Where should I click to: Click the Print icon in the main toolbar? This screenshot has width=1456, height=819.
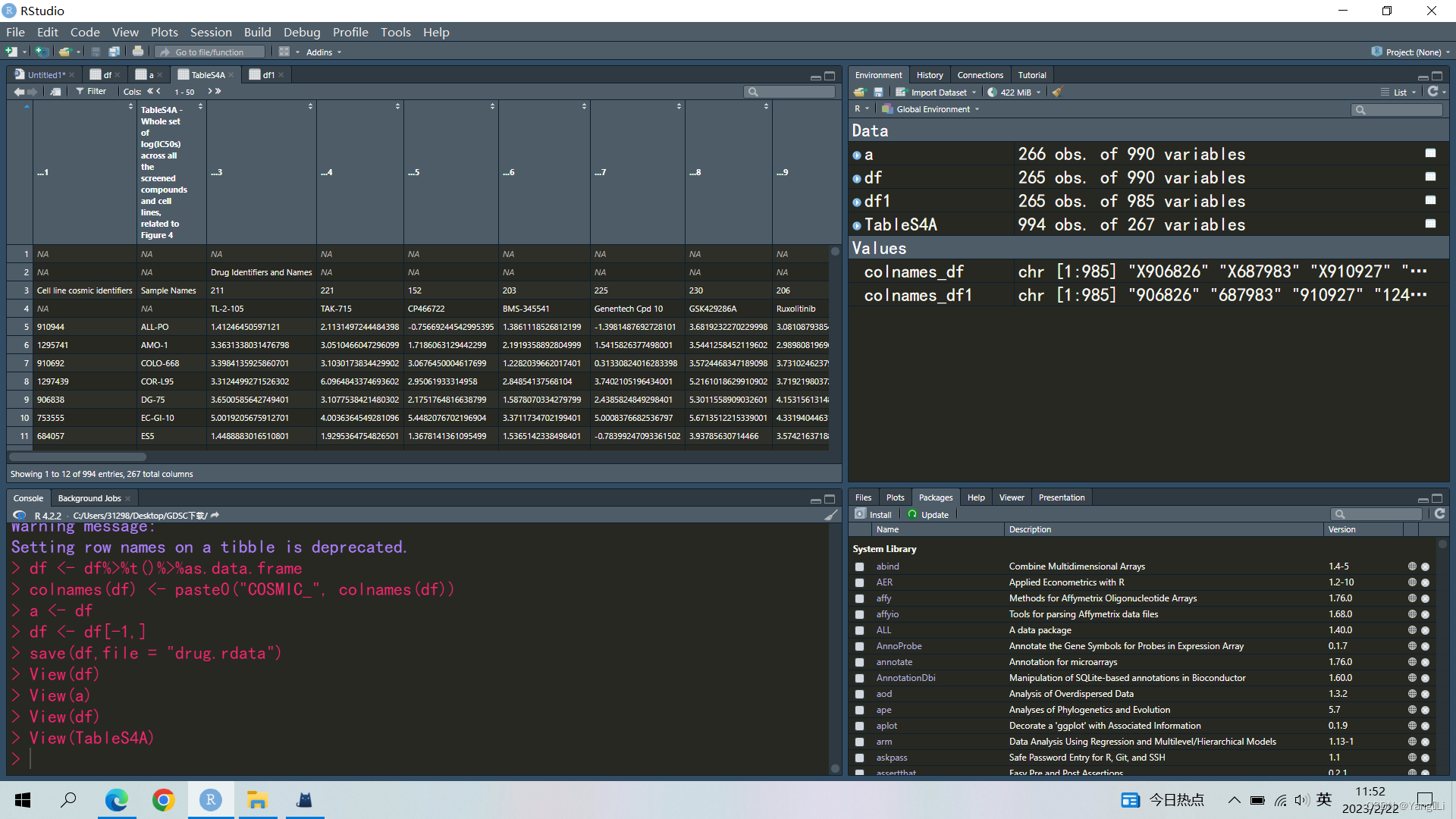(138, 52)
